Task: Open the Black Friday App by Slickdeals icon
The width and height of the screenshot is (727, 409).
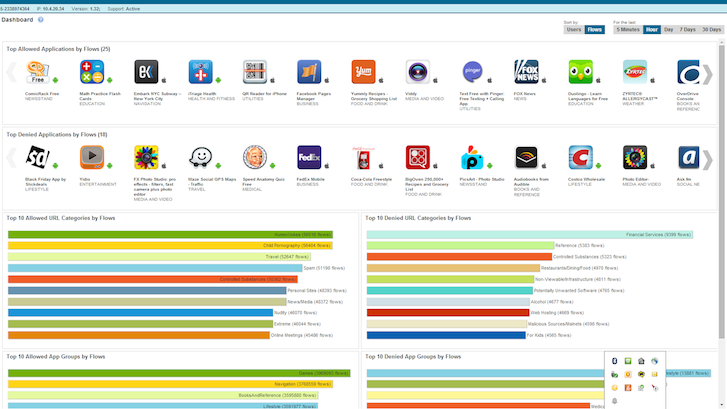Action: [x=38, y=158]
